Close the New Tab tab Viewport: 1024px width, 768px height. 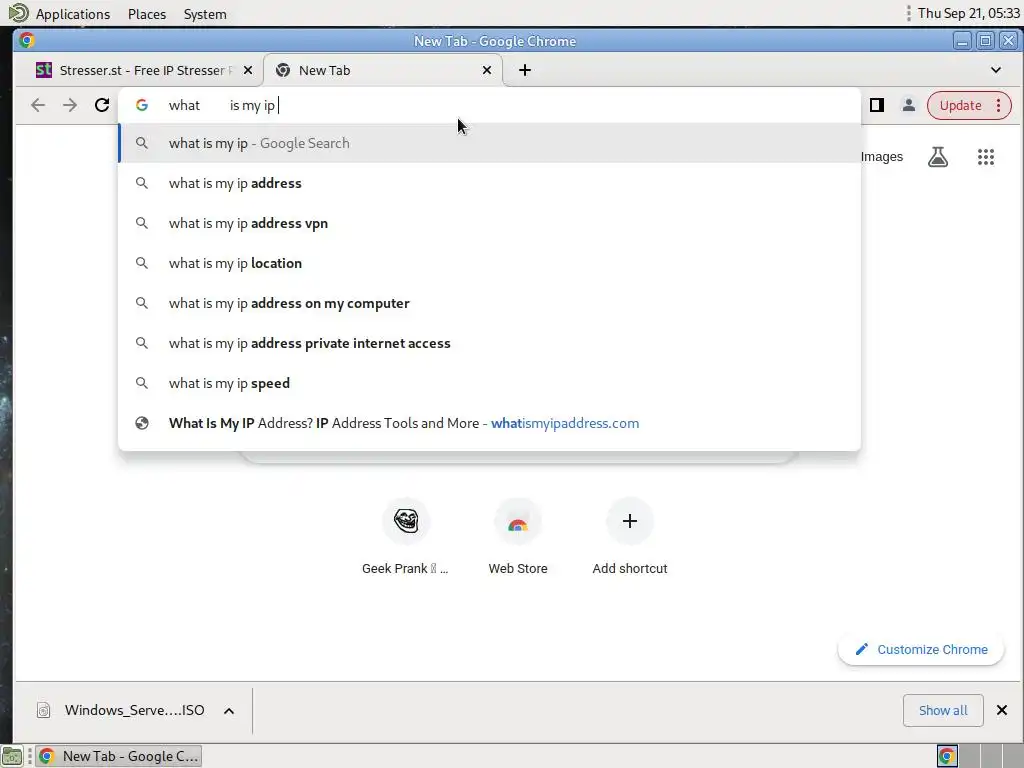pos(487,70)
